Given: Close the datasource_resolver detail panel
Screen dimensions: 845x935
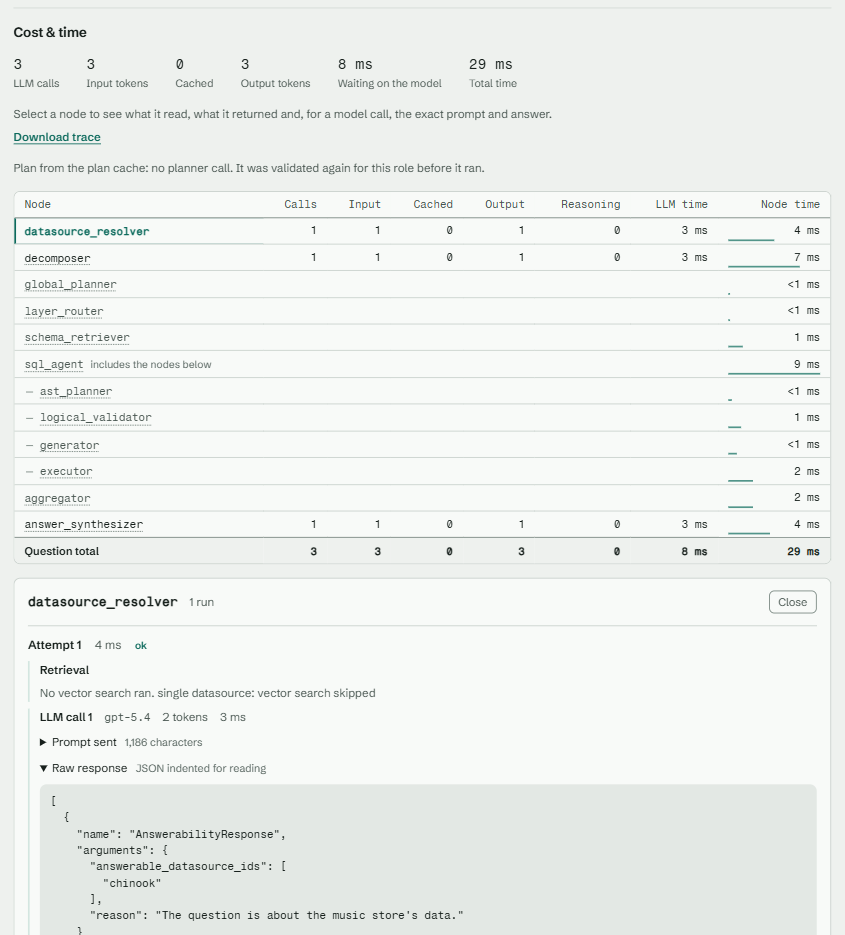Looking at the screenshot, I should point(793,602).
